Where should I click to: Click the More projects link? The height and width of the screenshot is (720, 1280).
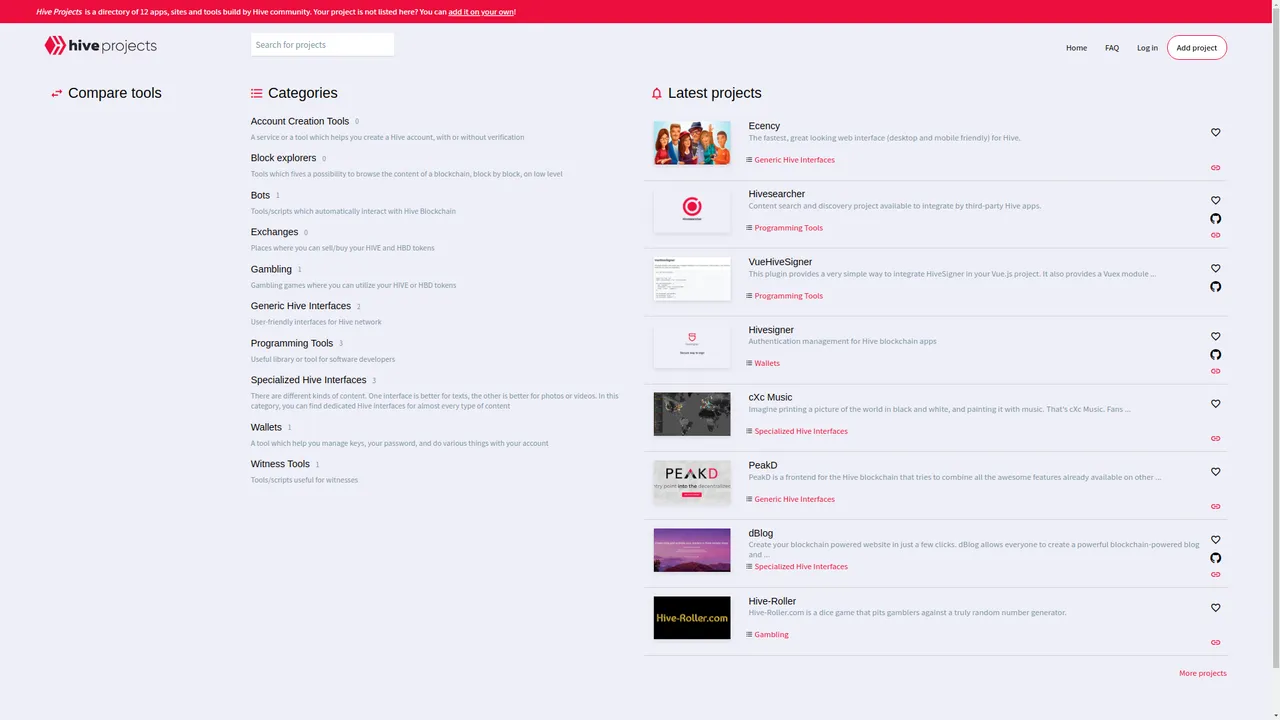click(x=1202, y=673)
